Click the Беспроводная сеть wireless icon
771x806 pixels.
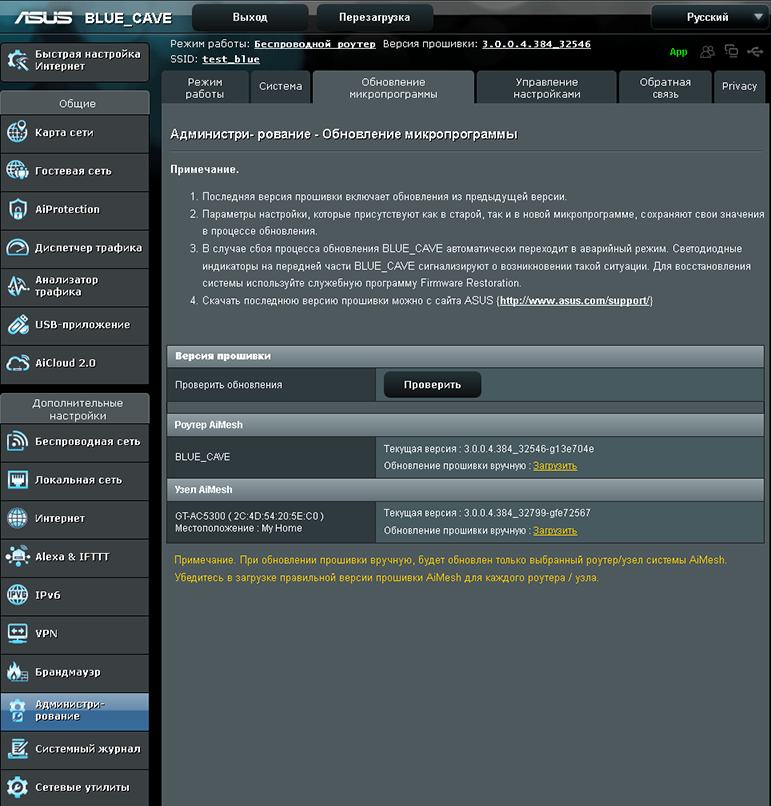pos(17,441)
